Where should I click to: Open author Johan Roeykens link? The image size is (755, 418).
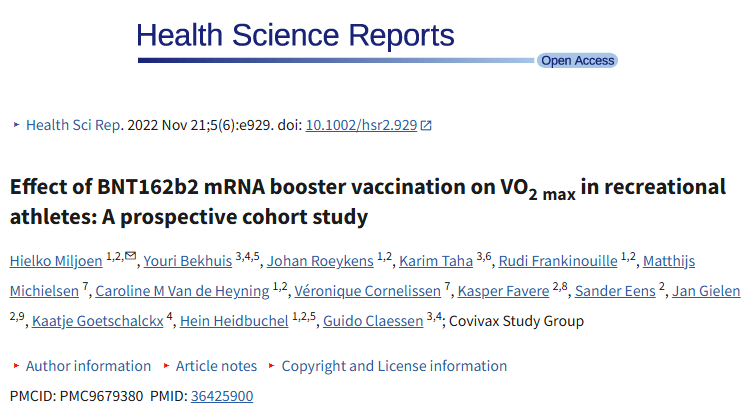320,261
